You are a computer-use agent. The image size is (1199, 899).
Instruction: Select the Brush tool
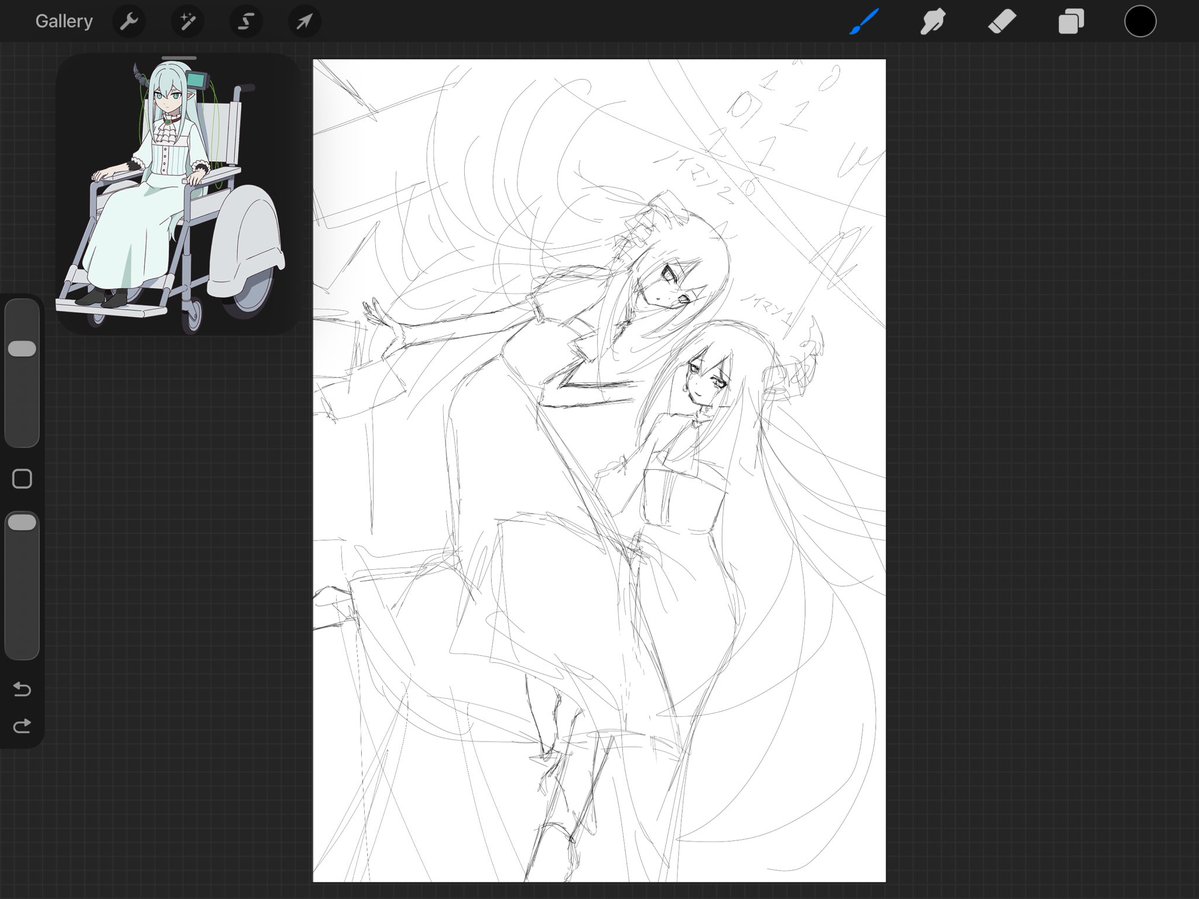[x=864, y=21]
